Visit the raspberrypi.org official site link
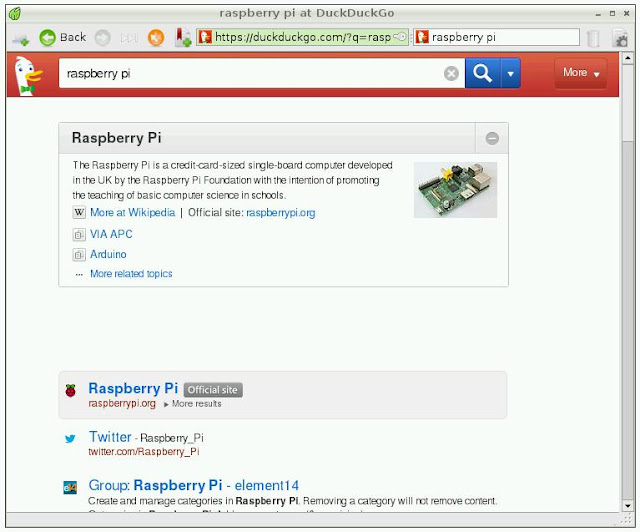The width and height of the screenshot is (640, 532). coord(280,213)
